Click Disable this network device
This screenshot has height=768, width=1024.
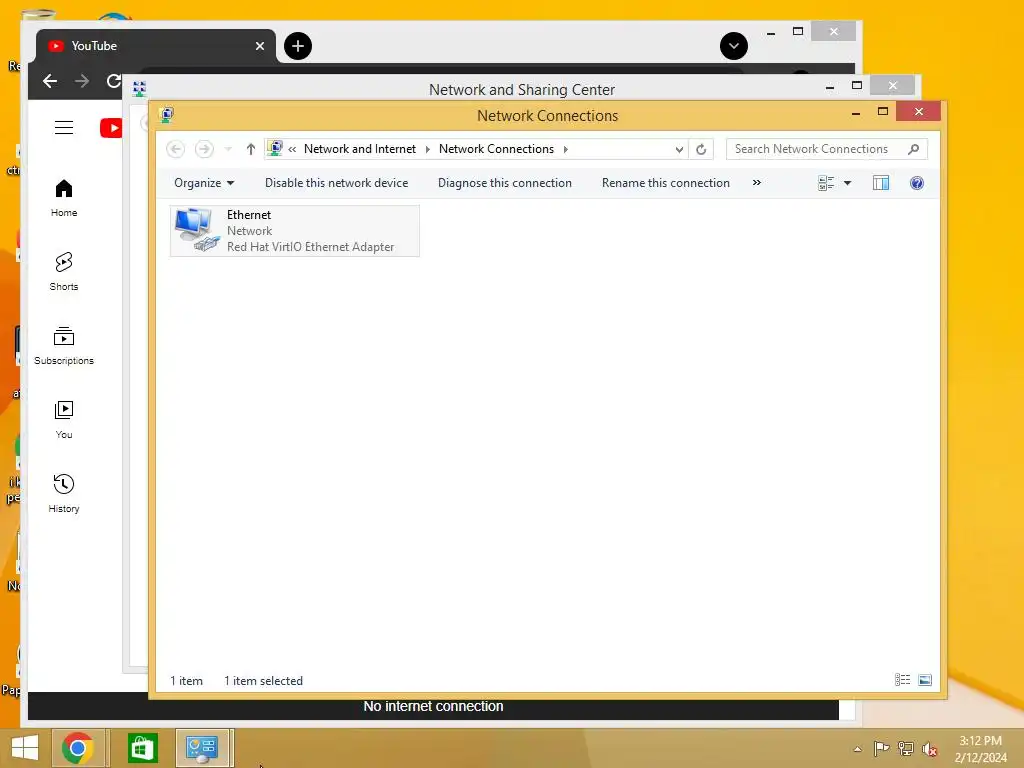[x=336, y=183]
